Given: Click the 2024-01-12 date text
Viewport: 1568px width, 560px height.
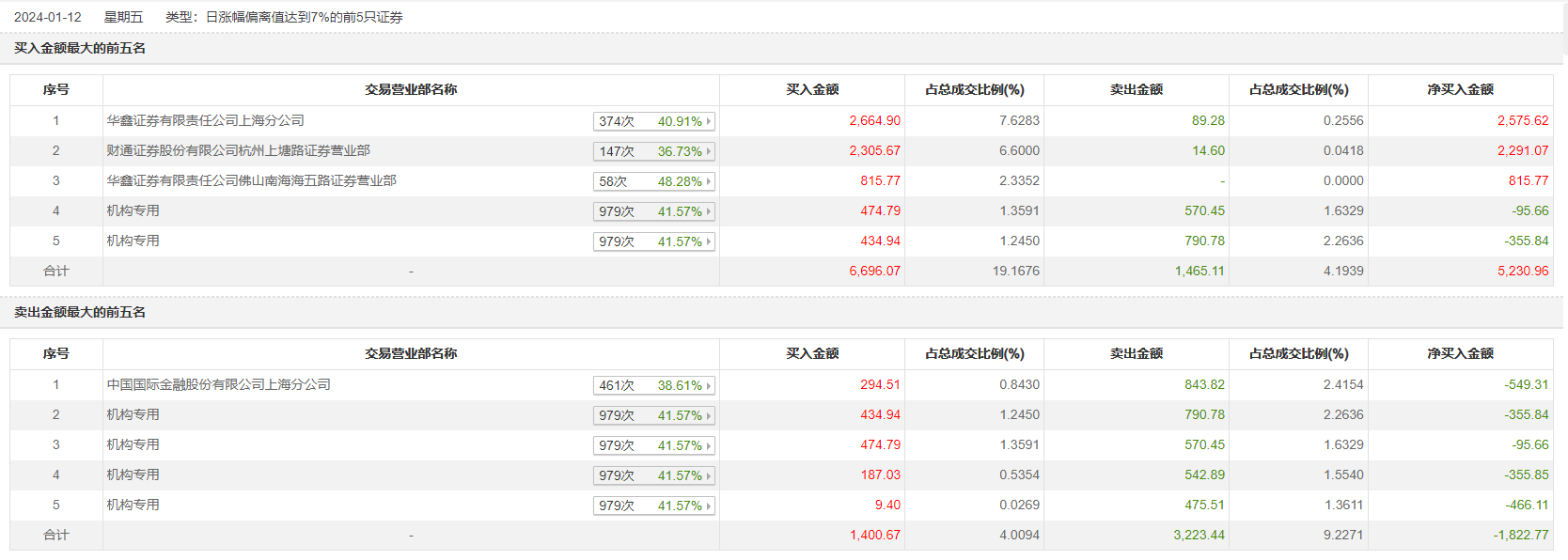Looking at the screenshot, I should pos(48,17).
